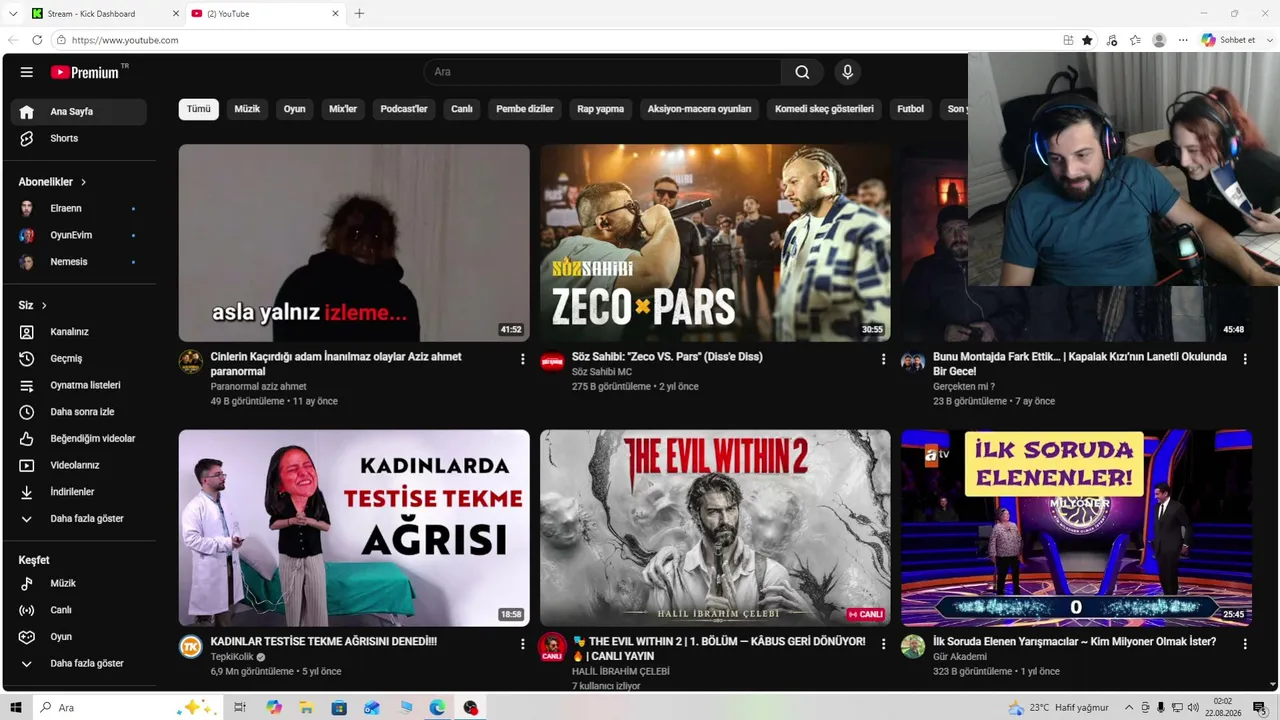Open Paranormal aziz ahmet channel link
1280x720 pixels.
coord(258,387)
